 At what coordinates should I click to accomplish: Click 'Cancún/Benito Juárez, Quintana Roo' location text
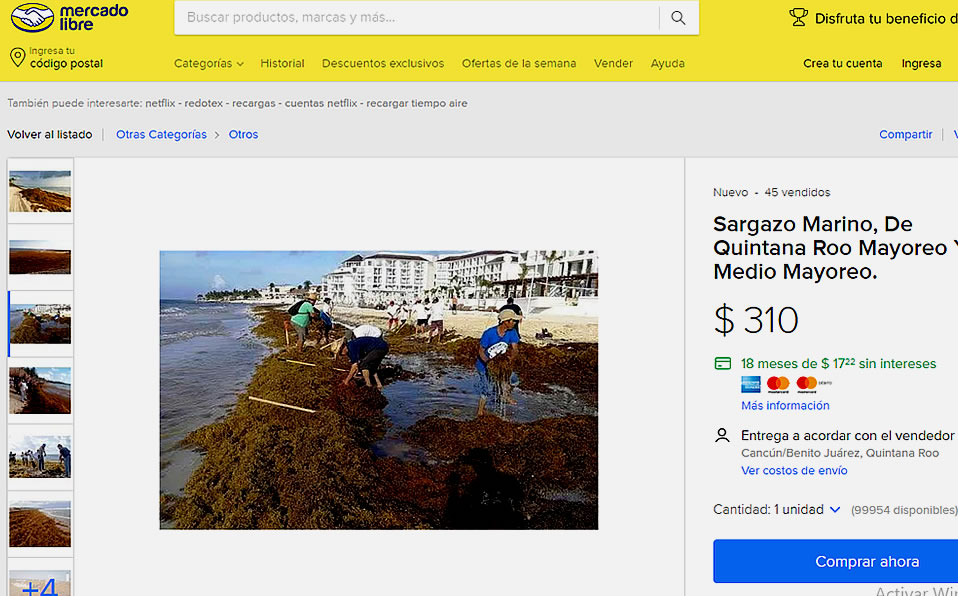[840, 453]
